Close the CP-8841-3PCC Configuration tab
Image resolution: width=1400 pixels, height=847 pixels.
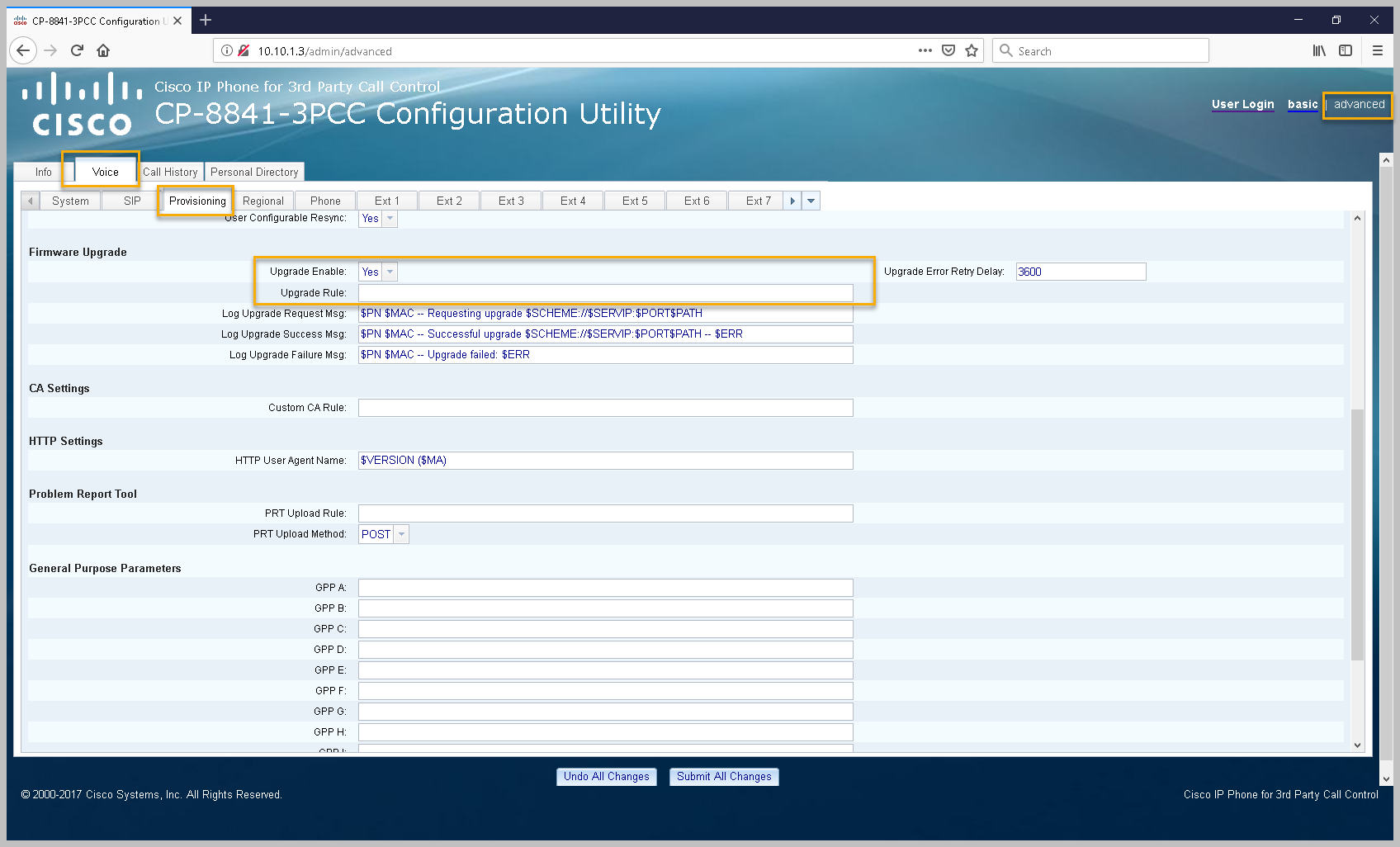177,21
